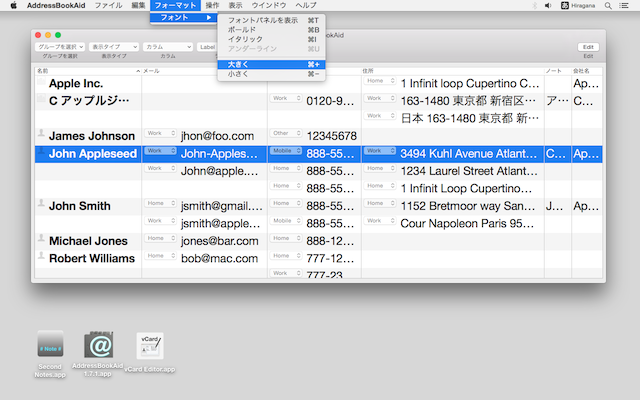640x400 pixels.
Task: Click the Edit toolbar button
Action: click(x=588, y=47)
